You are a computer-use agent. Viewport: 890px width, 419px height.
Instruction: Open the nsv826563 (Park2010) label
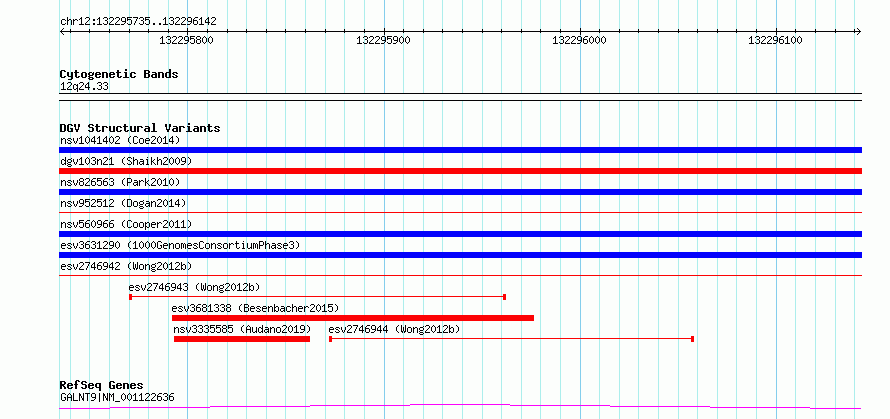coord(120,182)
